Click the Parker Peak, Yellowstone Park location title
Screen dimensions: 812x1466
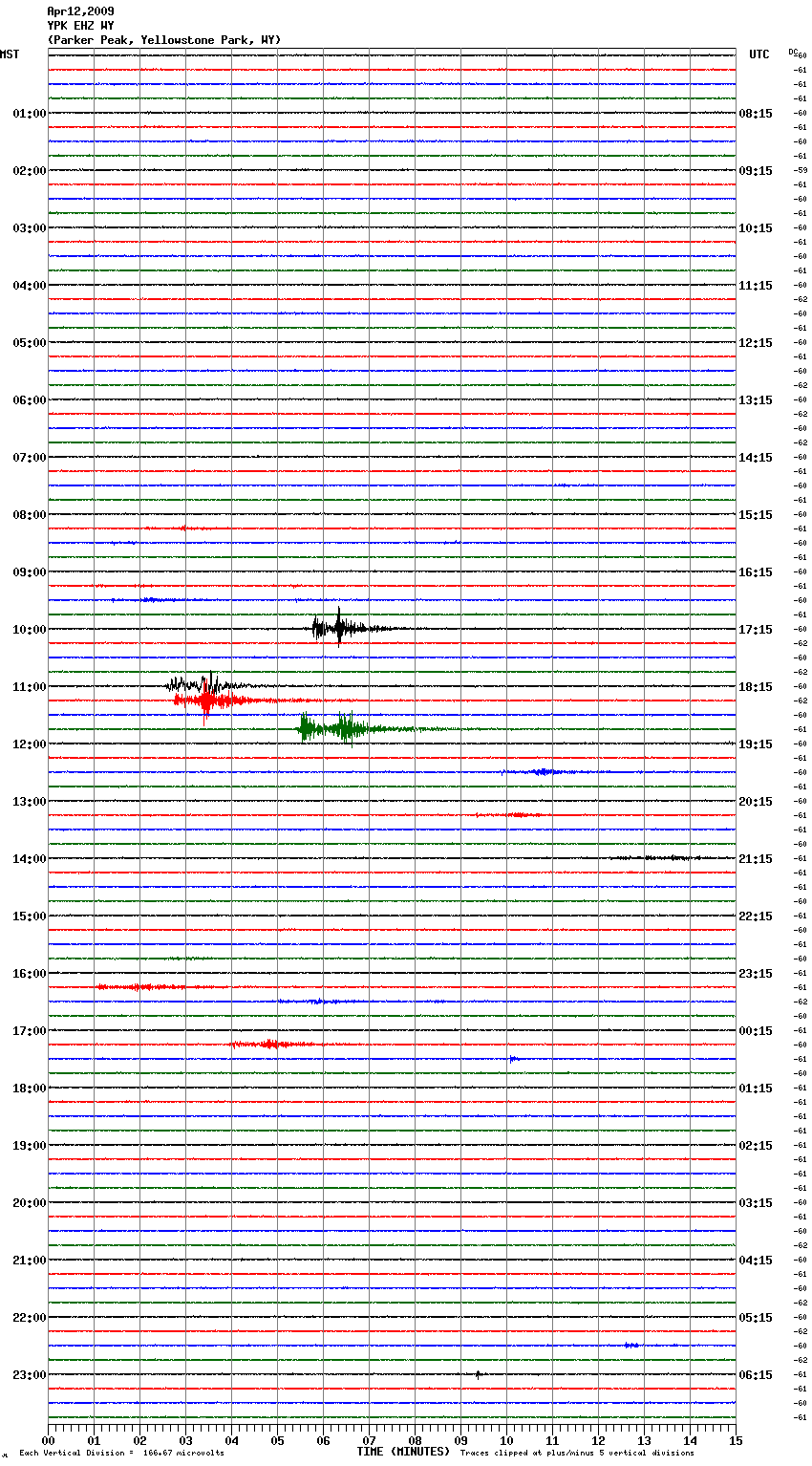(164, 40)
